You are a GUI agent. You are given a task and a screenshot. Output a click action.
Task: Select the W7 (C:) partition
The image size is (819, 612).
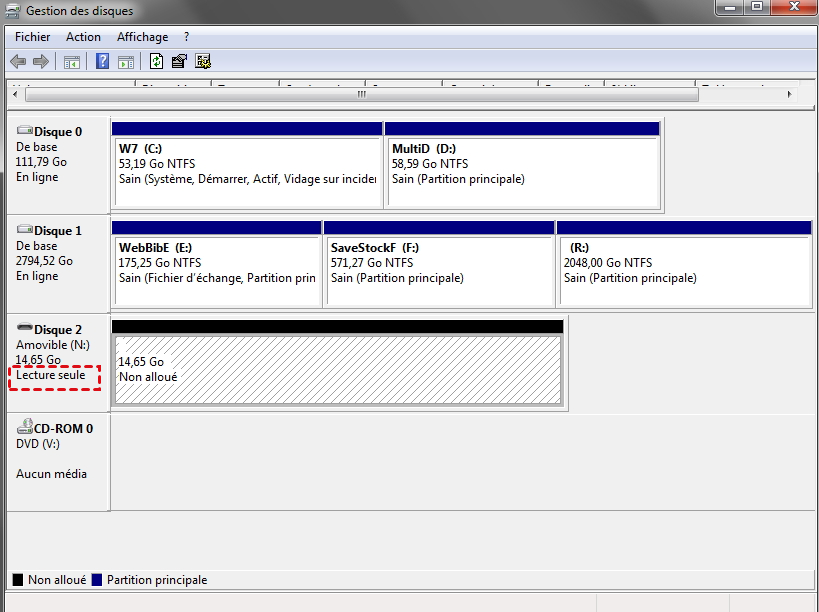247,165
